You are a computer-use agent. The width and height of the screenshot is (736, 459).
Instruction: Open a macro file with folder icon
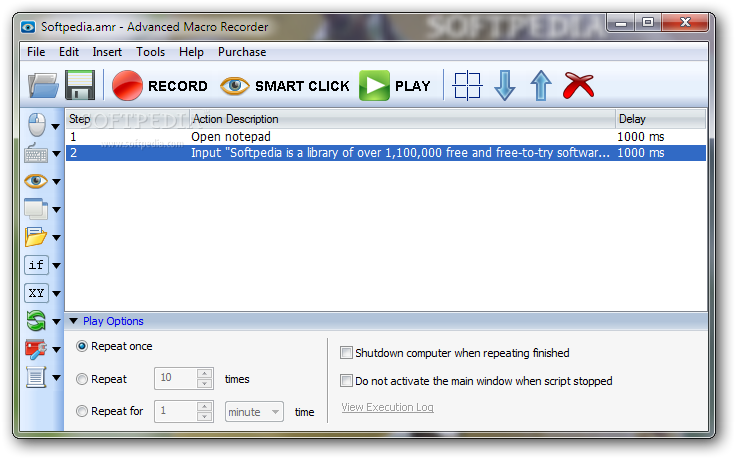(x=43, y=85)
